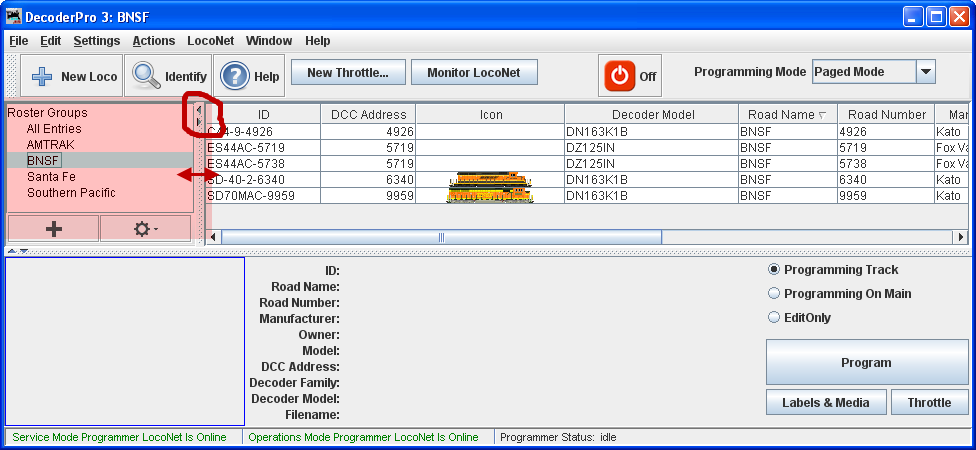976x450 pixels.
Task: Add roster group with plus button
Action: (53, 229)
